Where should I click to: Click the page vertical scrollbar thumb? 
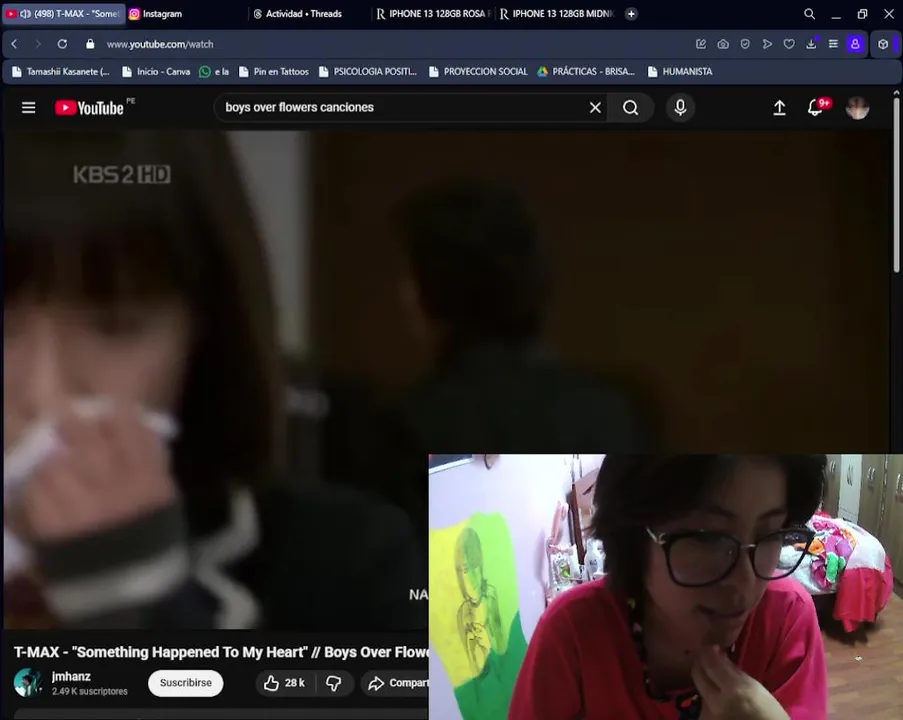pyautogui.click(x=896, y=184)
